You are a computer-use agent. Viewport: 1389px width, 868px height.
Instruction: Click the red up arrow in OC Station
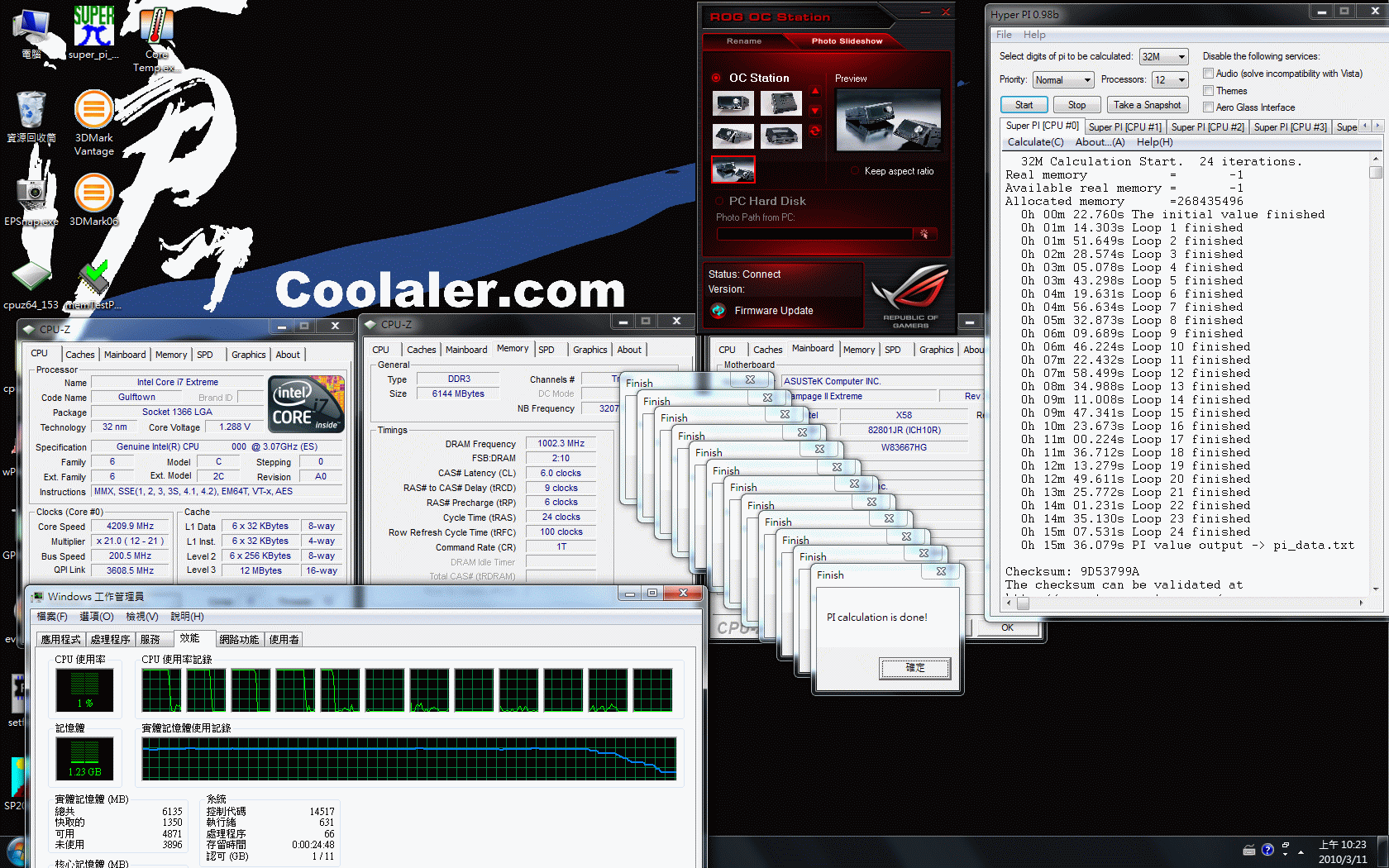[815, 92]
